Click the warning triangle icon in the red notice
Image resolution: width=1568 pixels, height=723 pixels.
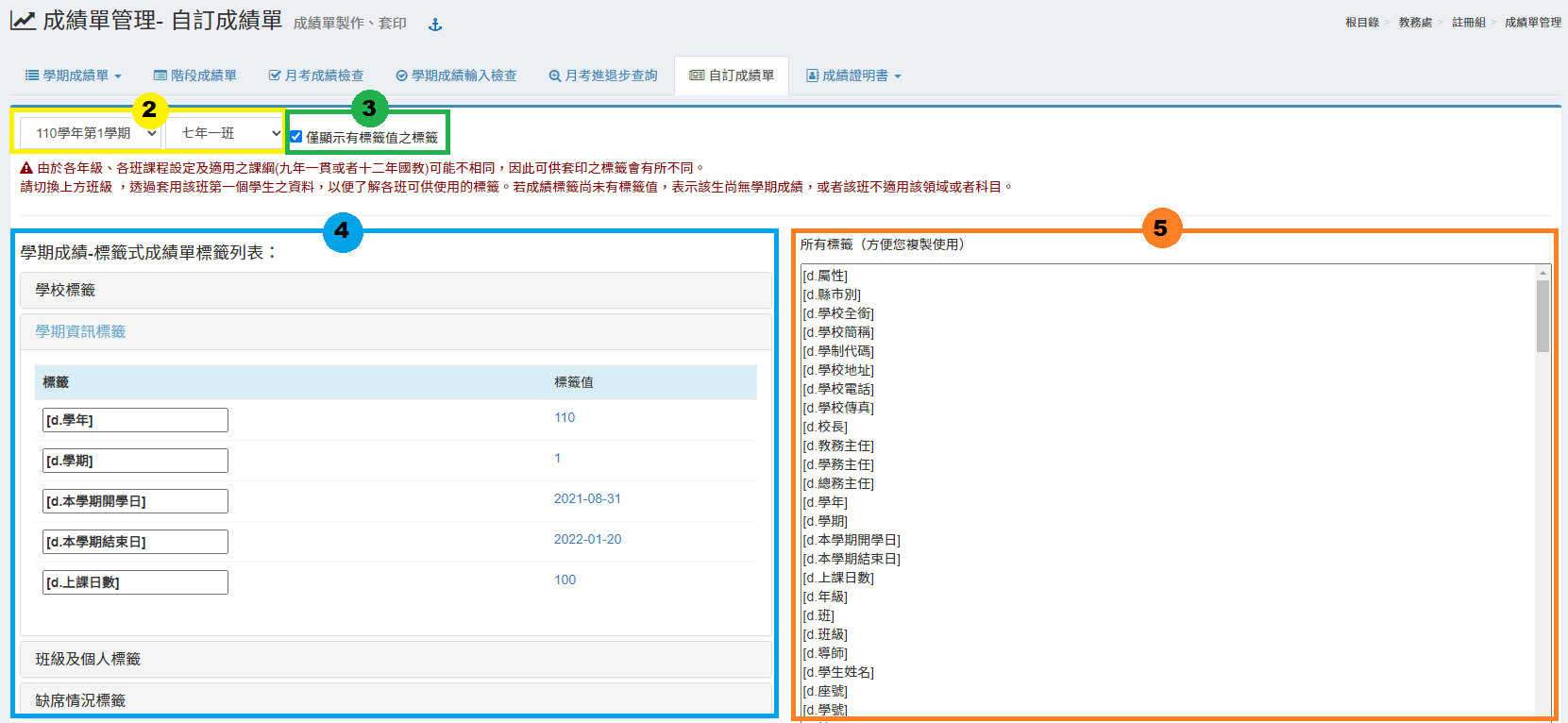(x=26, y=168)
